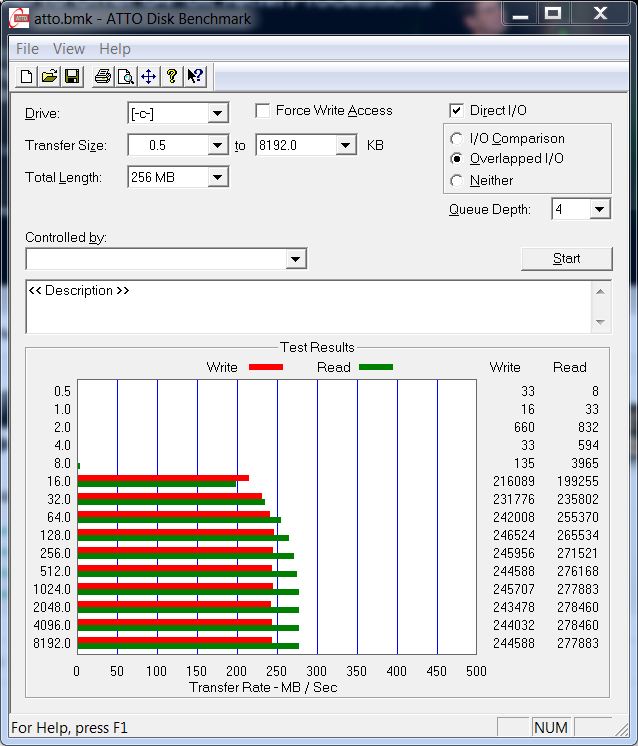Maximize the ATTO Disk Benchmark window
The image size is (638, 746).
coord(552,14)
